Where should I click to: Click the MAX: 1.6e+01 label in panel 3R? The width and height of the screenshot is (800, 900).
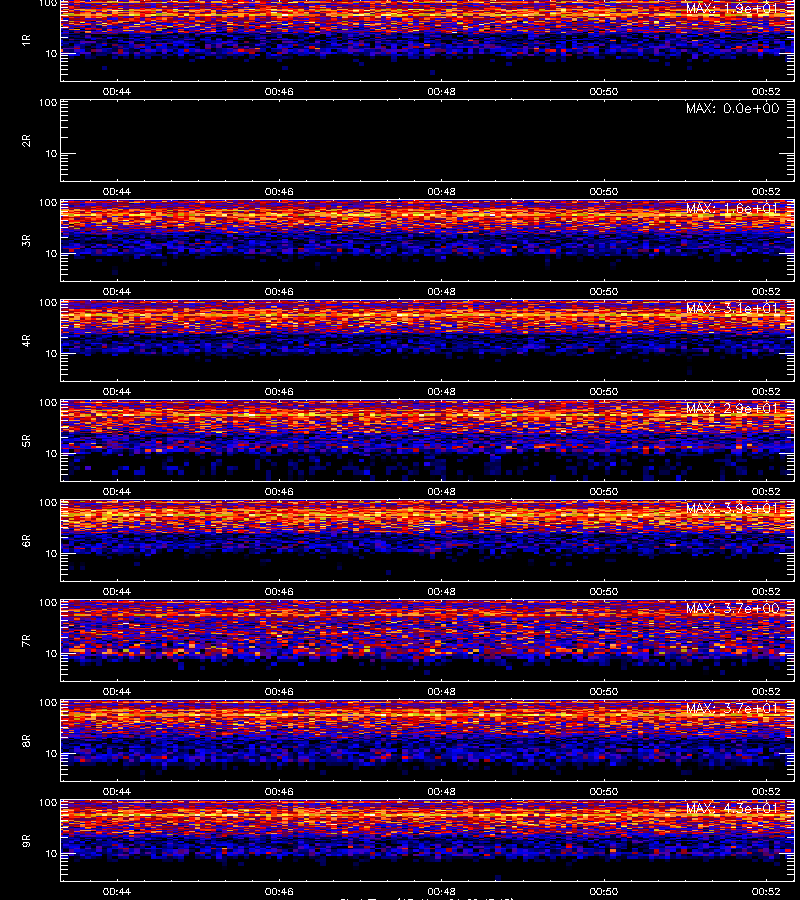click(x=732, y=208)
